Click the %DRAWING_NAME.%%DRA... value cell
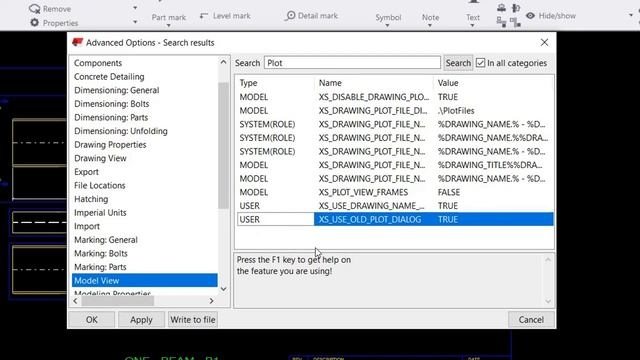The image size is (640, 360). pyautogui.click(x=493, y=138)
